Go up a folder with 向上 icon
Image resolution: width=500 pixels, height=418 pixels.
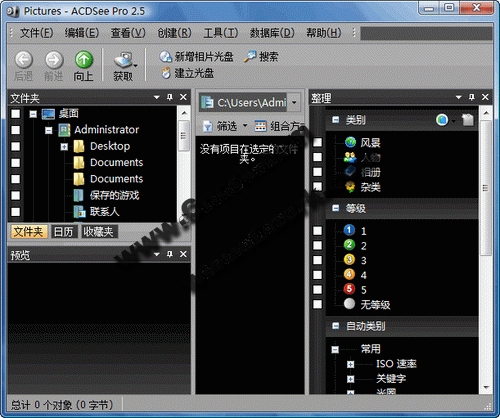(x=84, y=60)
